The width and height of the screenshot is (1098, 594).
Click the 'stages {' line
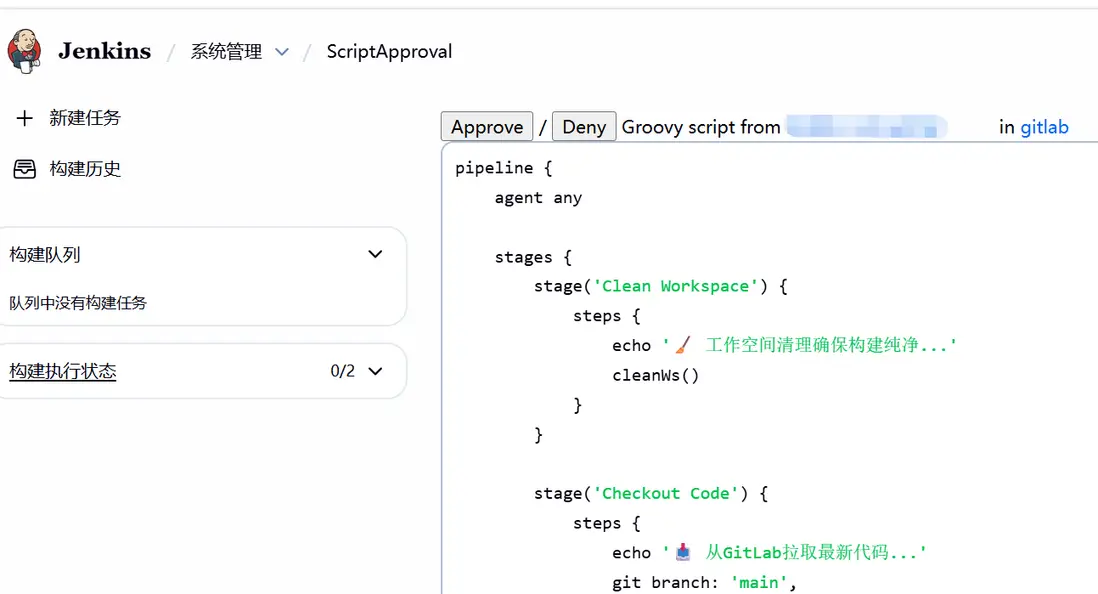pyautogui.click(x=533, y=257)
